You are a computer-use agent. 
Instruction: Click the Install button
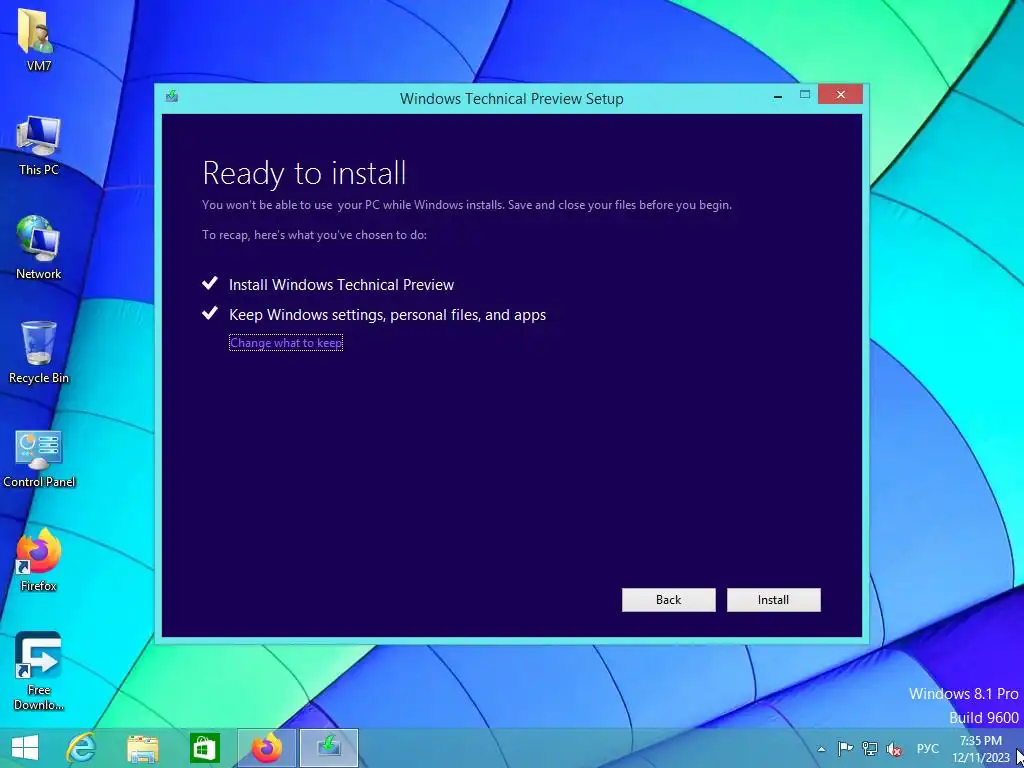pyautogui.click(x=773, y=600)
